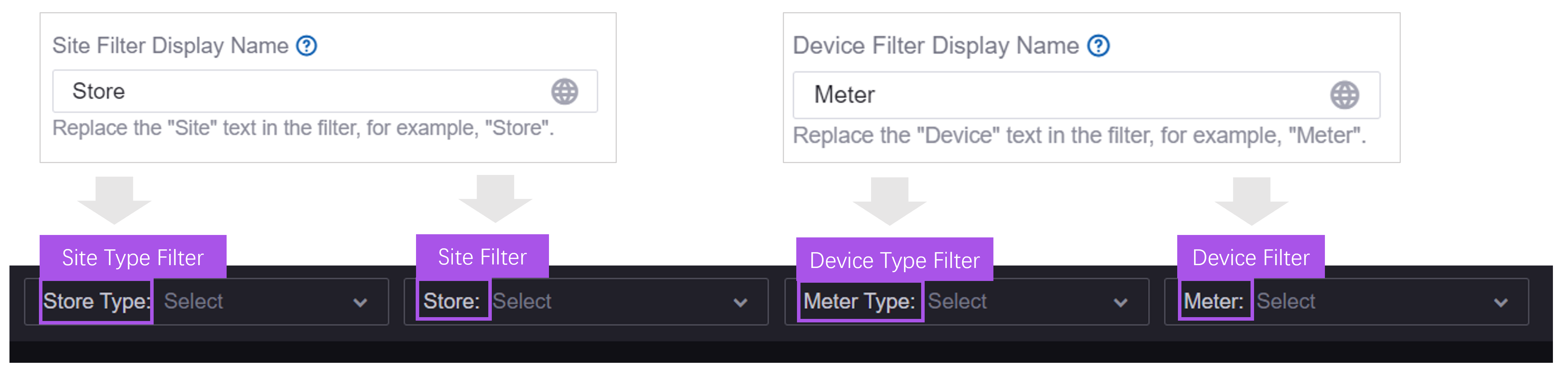Expand the Store dropdown chevron
1568x380 pixels.
[740, 302]
